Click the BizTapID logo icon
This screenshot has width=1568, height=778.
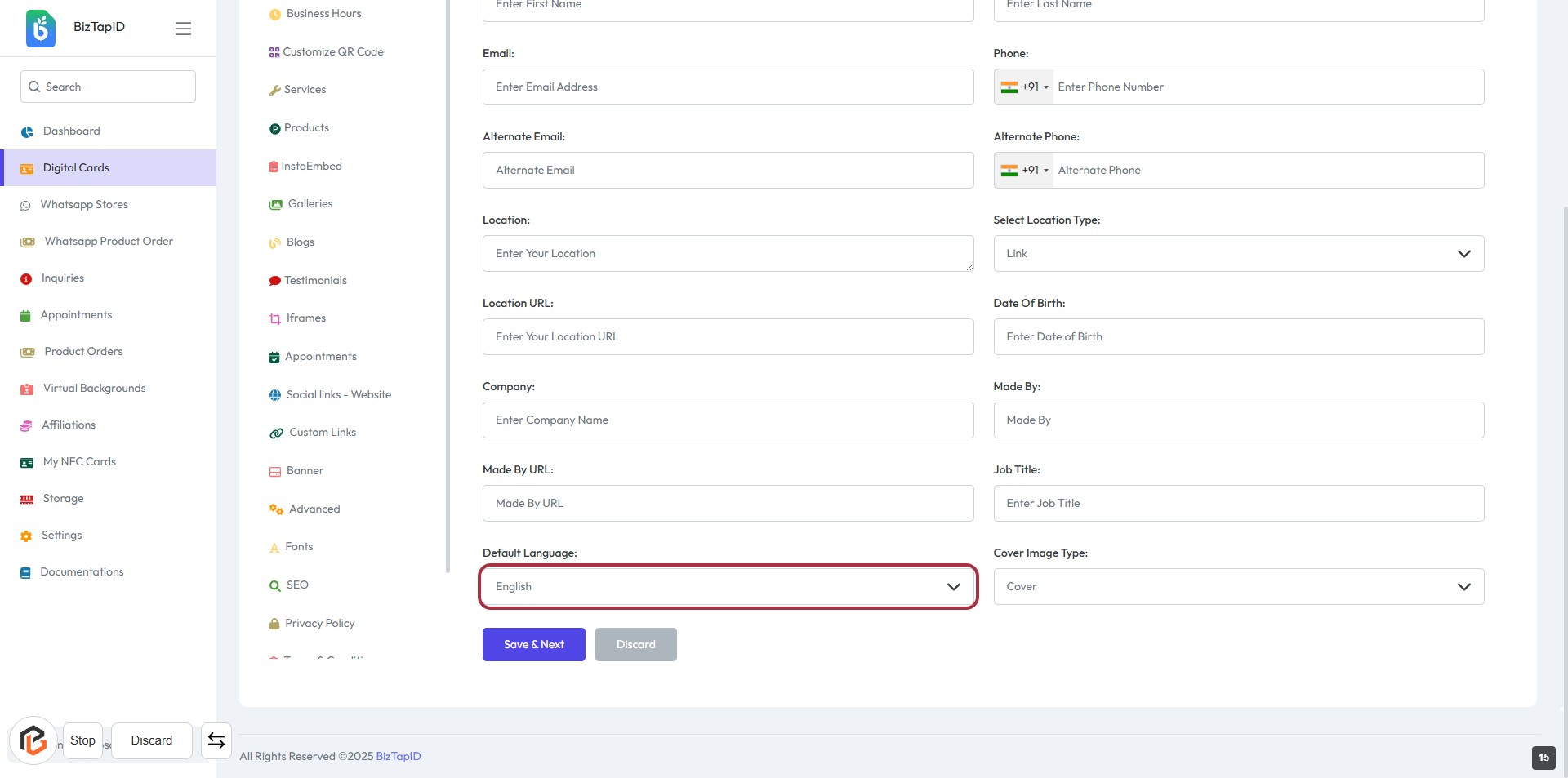coord(40,28)
